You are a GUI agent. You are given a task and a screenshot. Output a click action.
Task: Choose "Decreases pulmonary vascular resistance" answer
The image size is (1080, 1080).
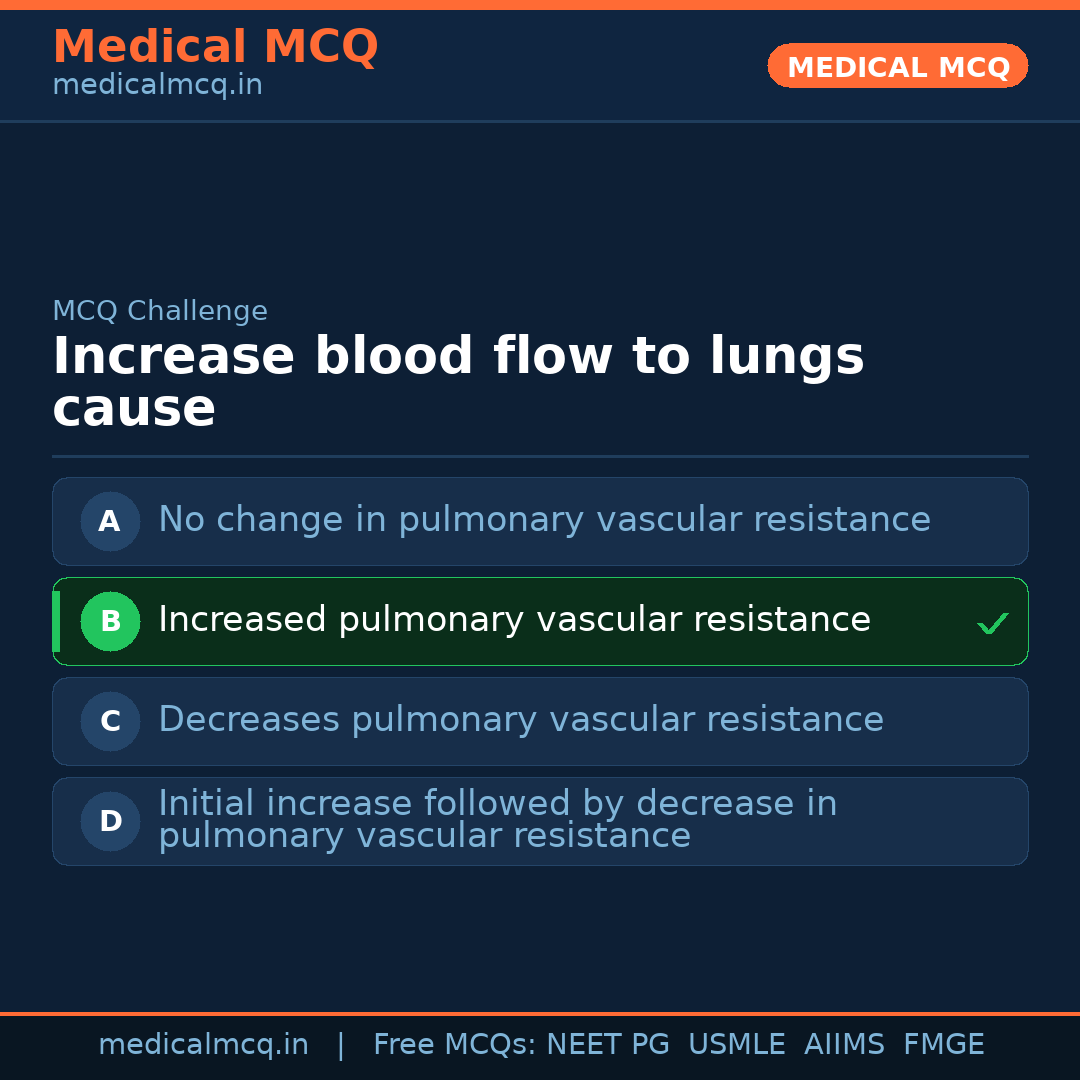coord(520,720)
